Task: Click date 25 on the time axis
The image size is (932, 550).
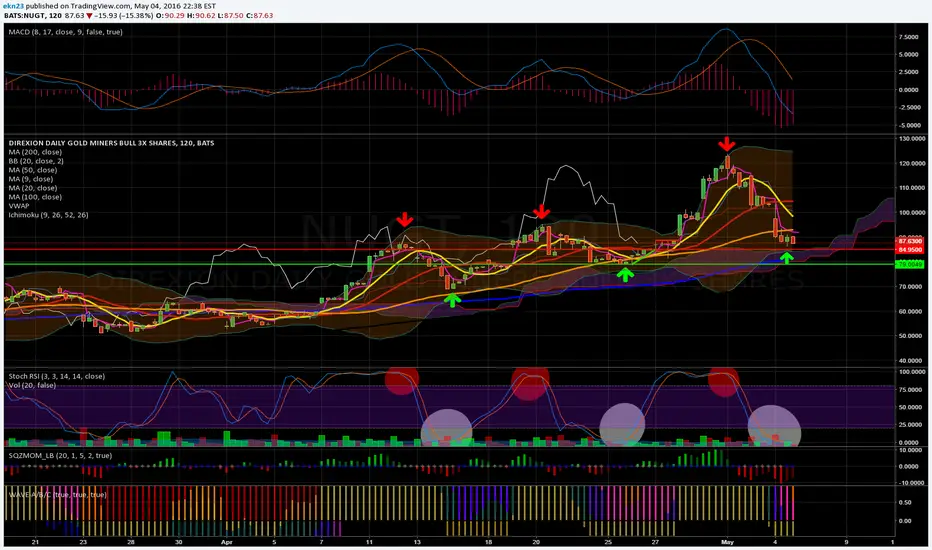Action: [608, 542]
